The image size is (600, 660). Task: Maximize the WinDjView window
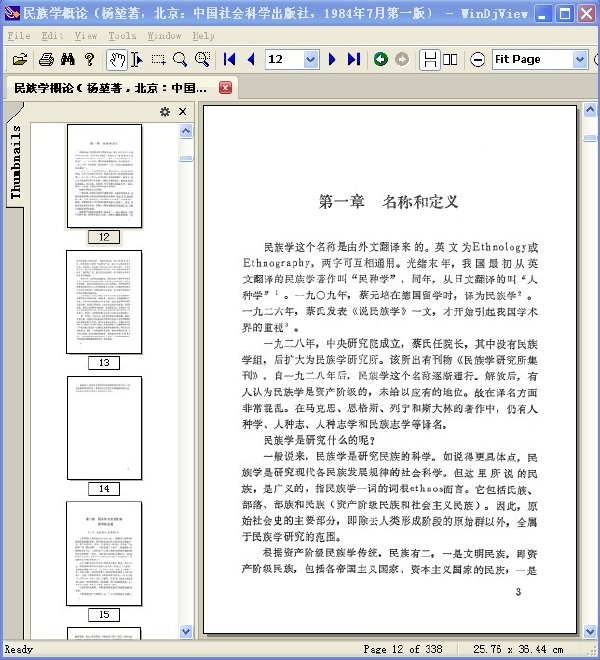(x=565, y=13)
